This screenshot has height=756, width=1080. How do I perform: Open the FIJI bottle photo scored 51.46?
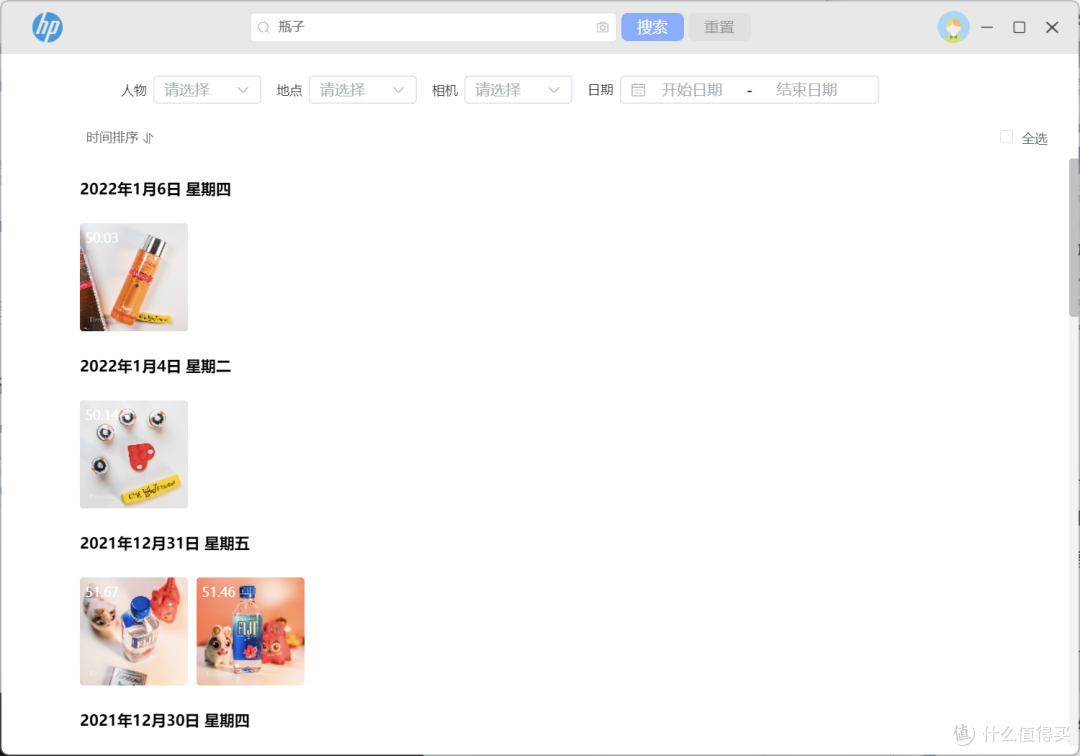[251, 631]
